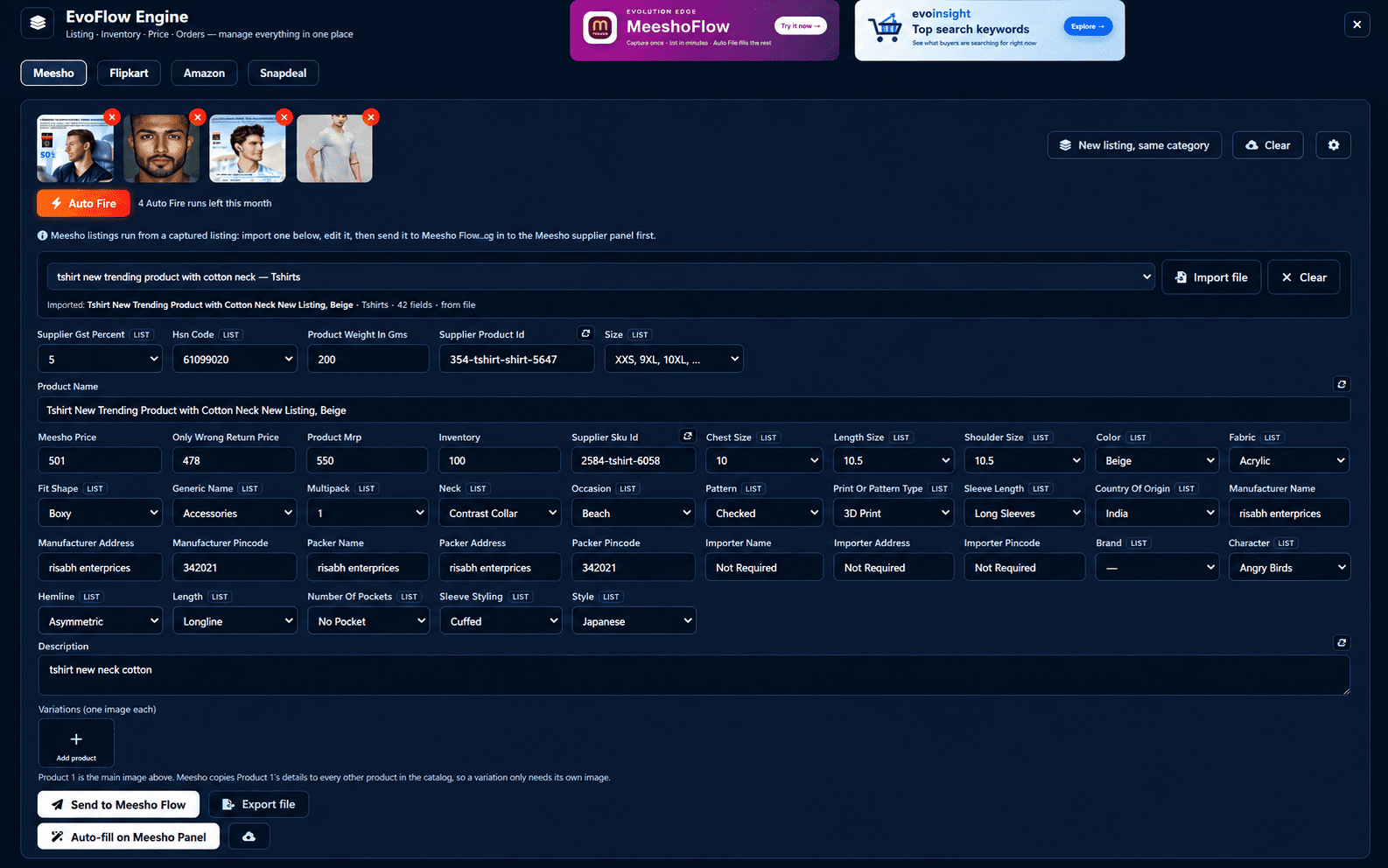This screenshot has width=1388, height=868.
Task: Open the Neck dropdown showing Contrast Collar
Action: 500,513
